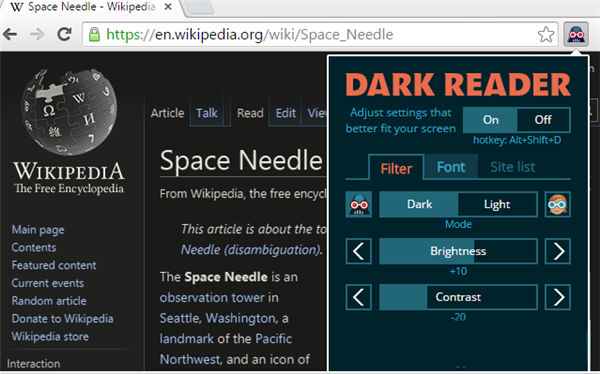Image resolution: width=600 pixels, height=374 pixels.
Task: Click the green padlock security icon
Action: click(x=94, y=34)
